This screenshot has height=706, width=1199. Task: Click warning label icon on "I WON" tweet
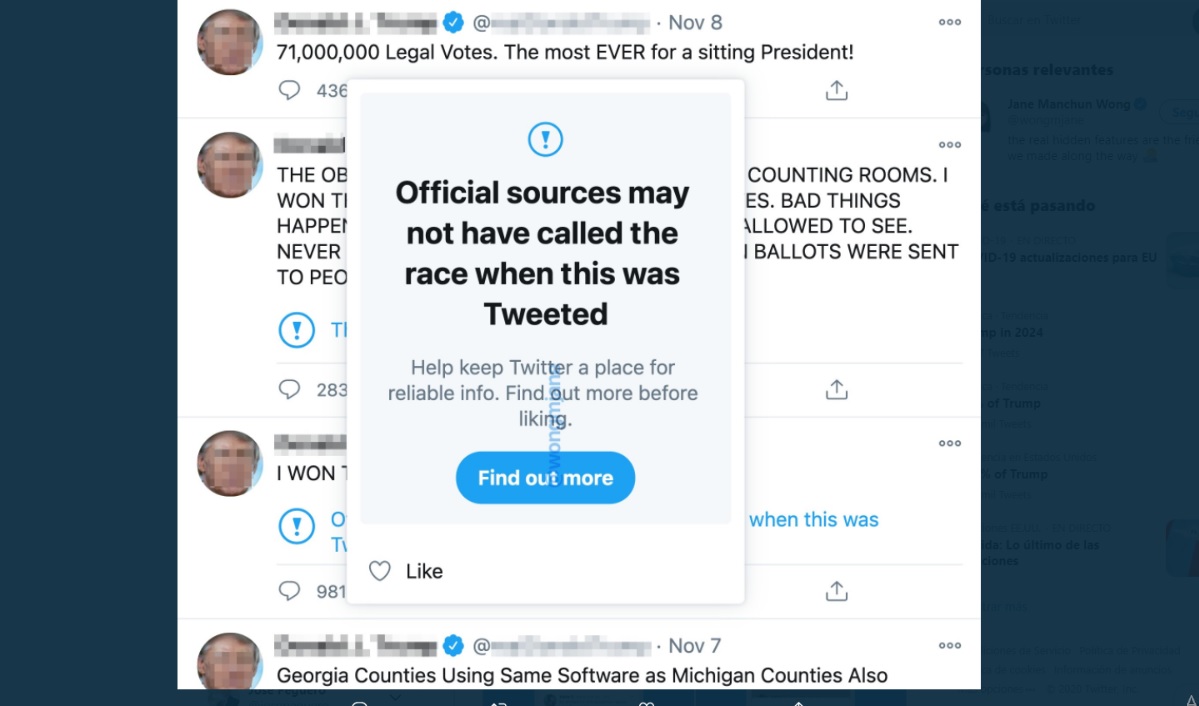[x=297, y=526]
